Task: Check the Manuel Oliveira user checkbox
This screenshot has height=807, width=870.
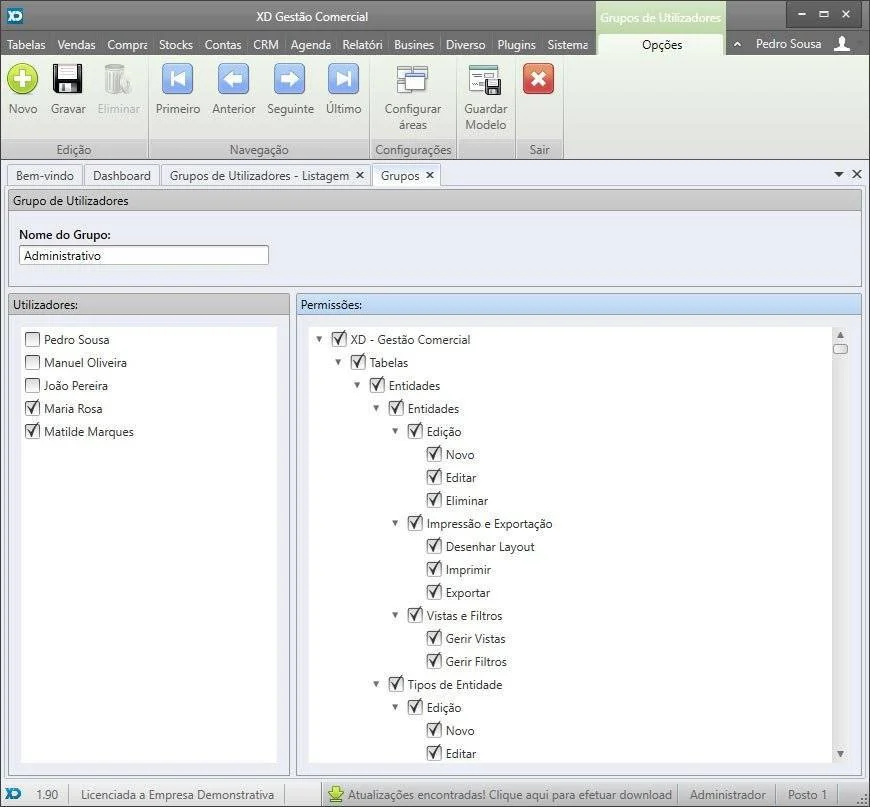Action: (33, 362)
